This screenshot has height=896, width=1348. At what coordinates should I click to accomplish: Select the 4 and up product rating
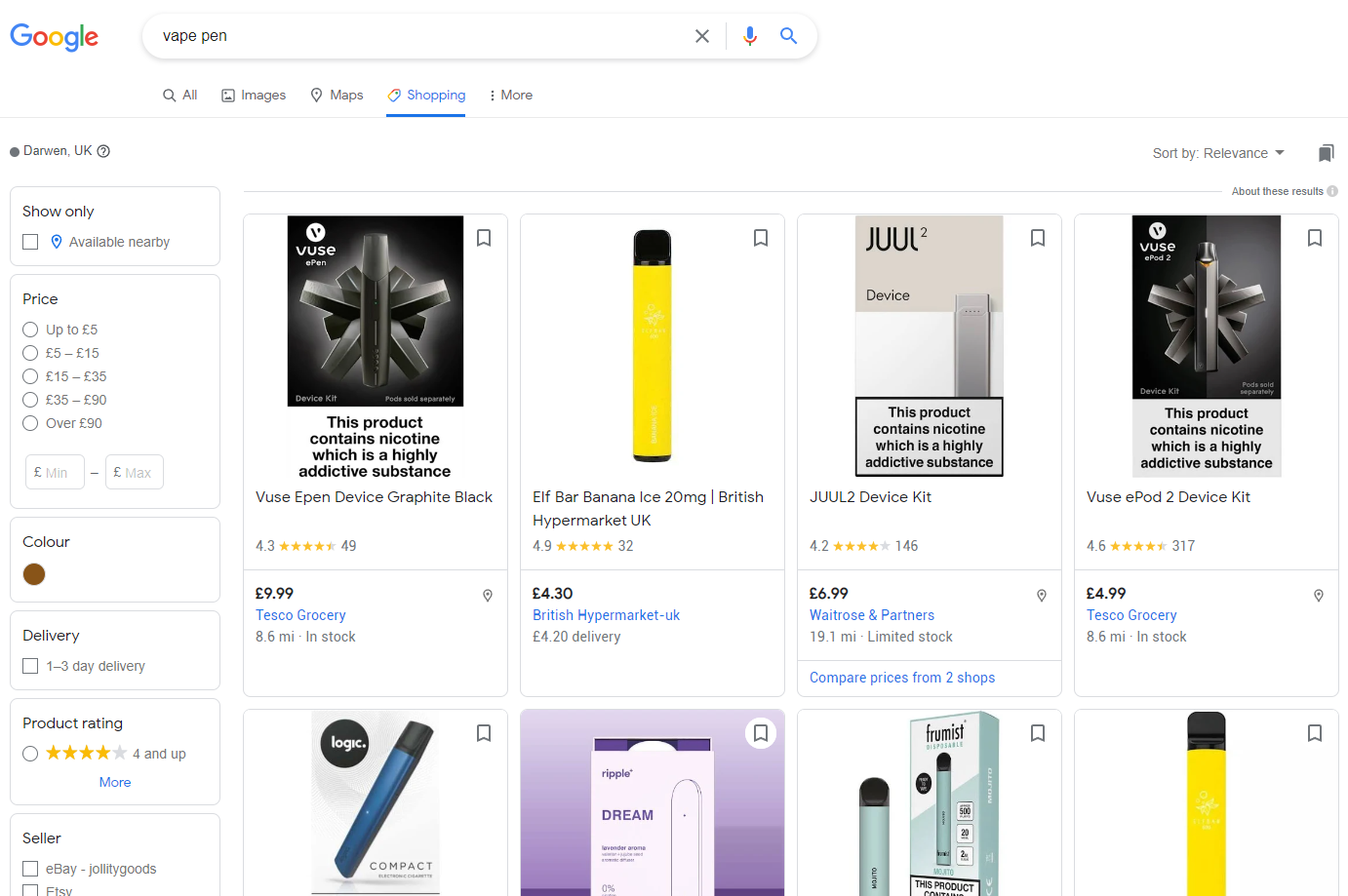point(30,754)
